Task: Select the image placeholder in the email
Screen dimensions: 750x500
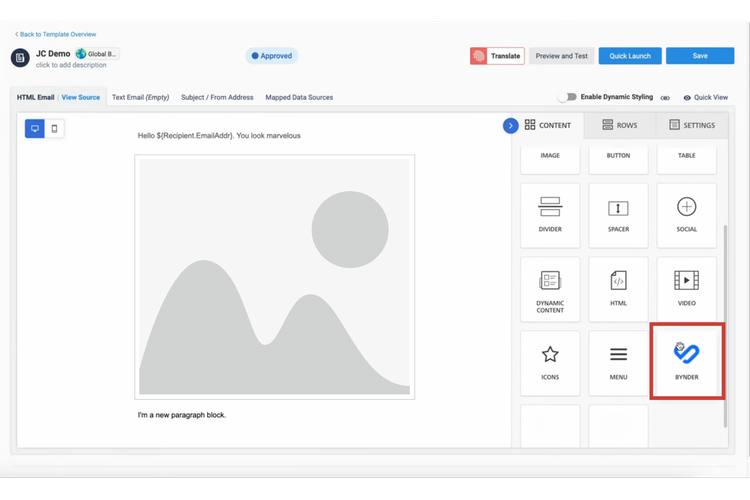Action: click(x=275, y=277)
